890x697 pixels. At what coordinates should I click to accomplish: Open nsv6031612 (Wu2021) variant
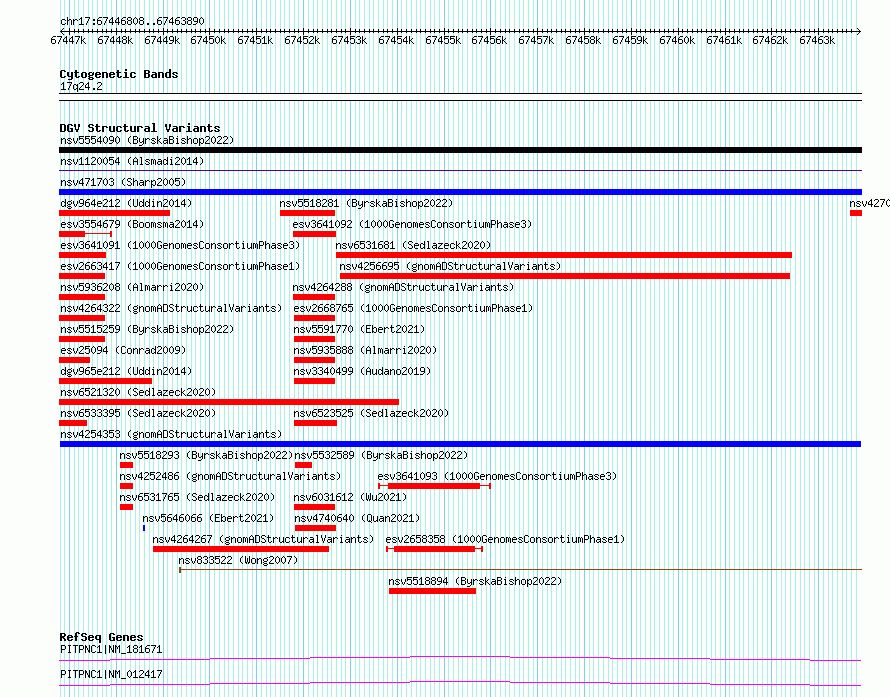coord(350,497)
